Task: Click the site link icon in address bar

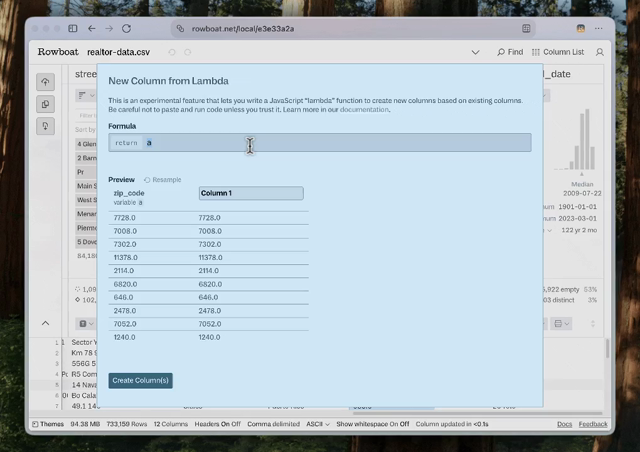Action: tap(180, 29)
